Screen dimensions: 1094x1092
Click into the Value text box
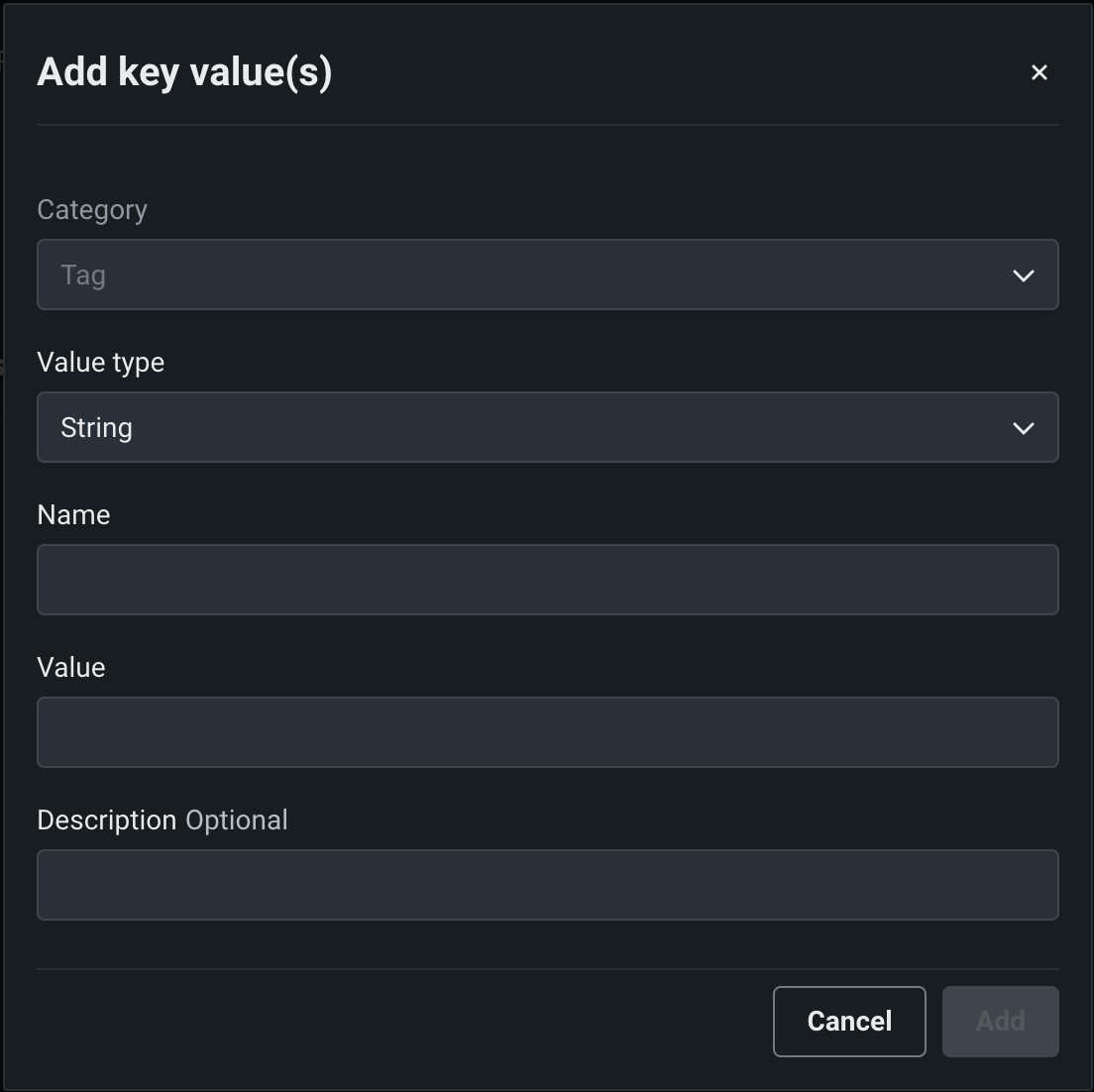point(547,732)
